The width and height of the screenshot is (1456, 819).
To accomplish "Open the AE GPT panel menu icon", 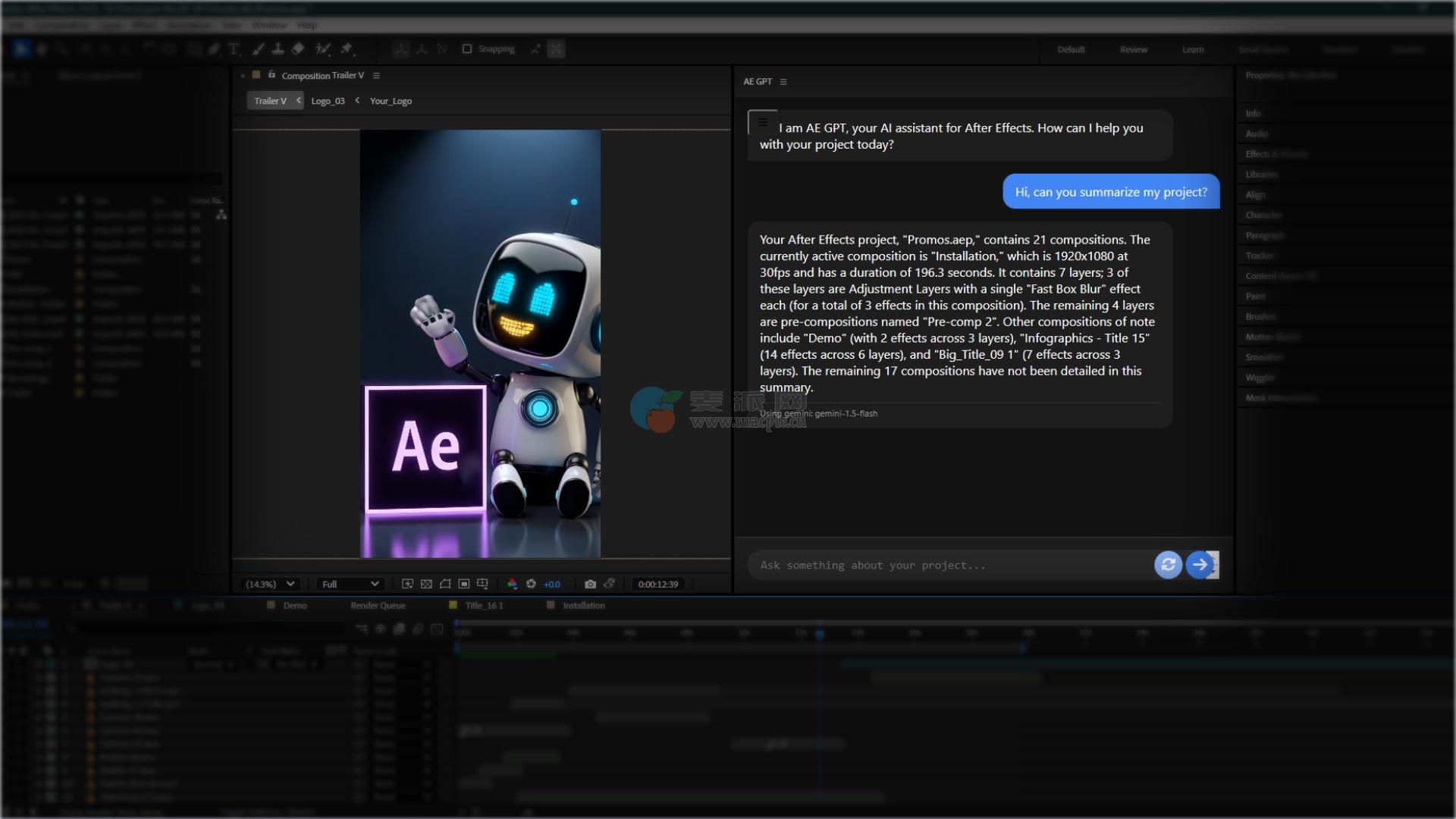I will tap(783, 82).
